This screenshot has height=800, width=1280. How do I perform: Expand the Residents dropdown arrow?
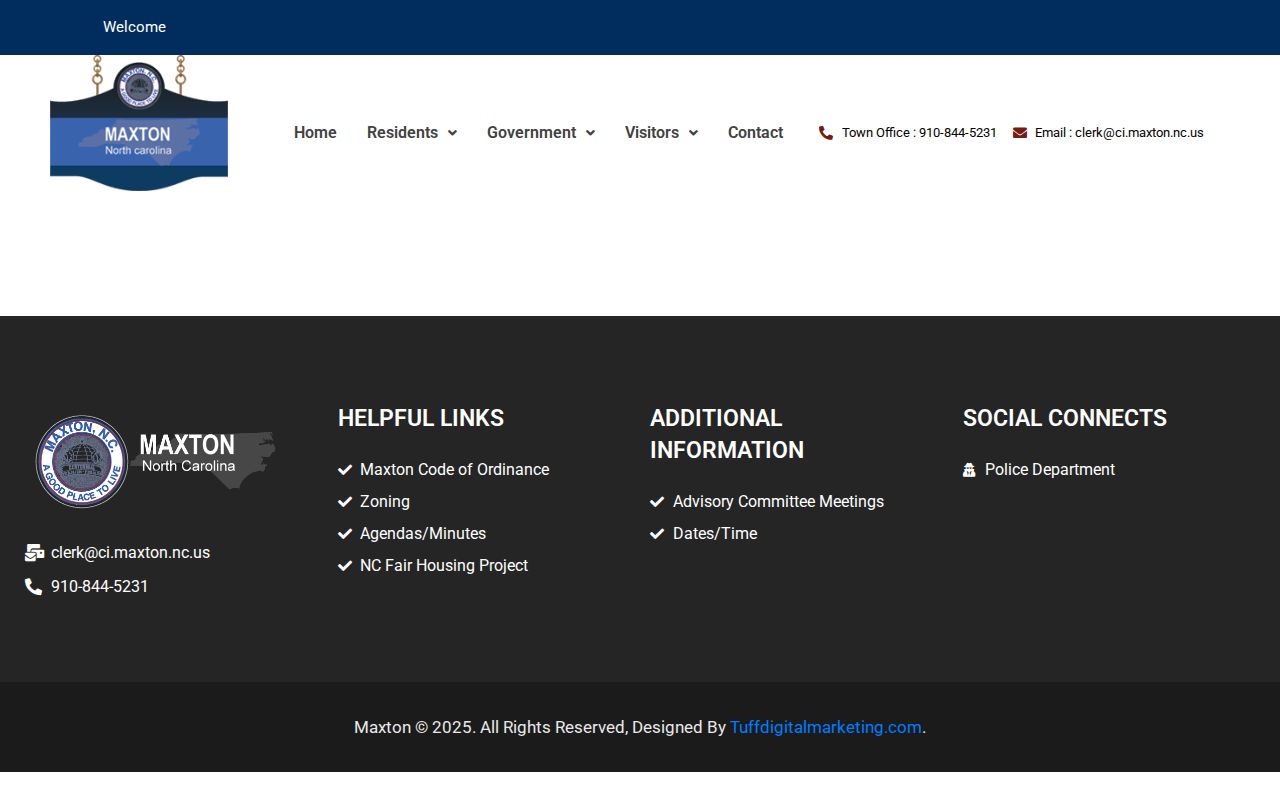(452, 133)
